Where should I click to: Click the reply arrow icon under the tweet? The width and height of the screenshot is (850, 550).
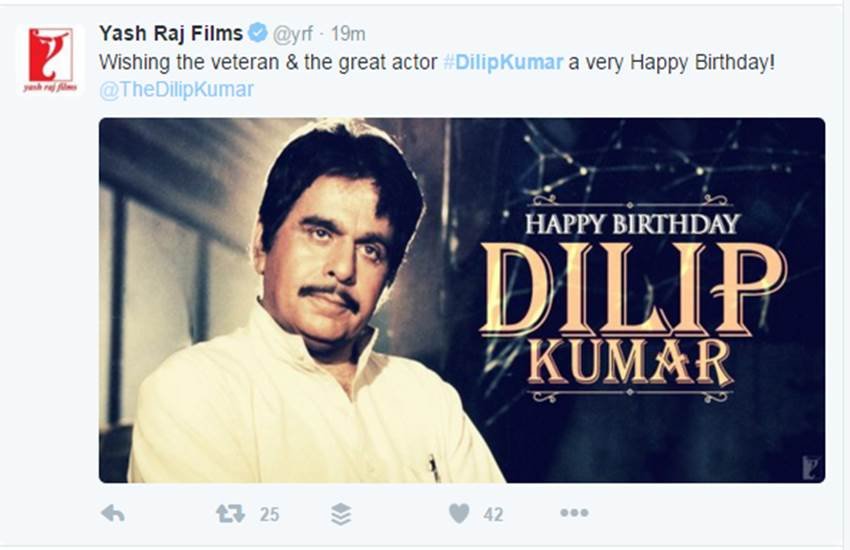pos(113,513)
